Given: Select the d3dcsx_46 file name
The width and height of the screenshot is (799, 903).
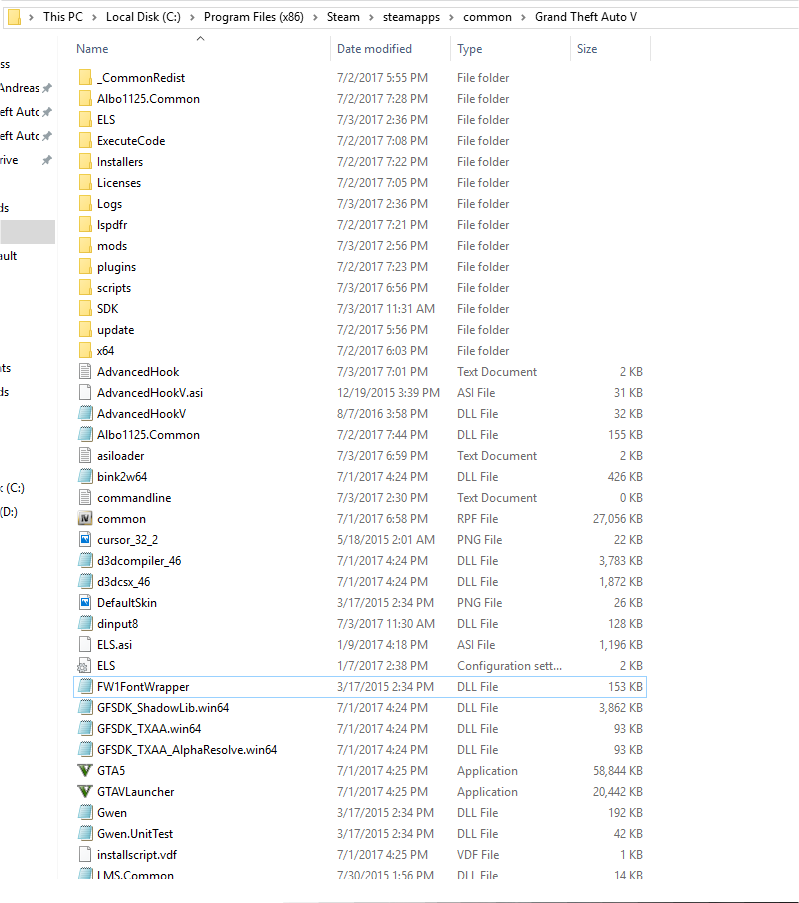Looking at the screenshot, I should click(123, 582).
